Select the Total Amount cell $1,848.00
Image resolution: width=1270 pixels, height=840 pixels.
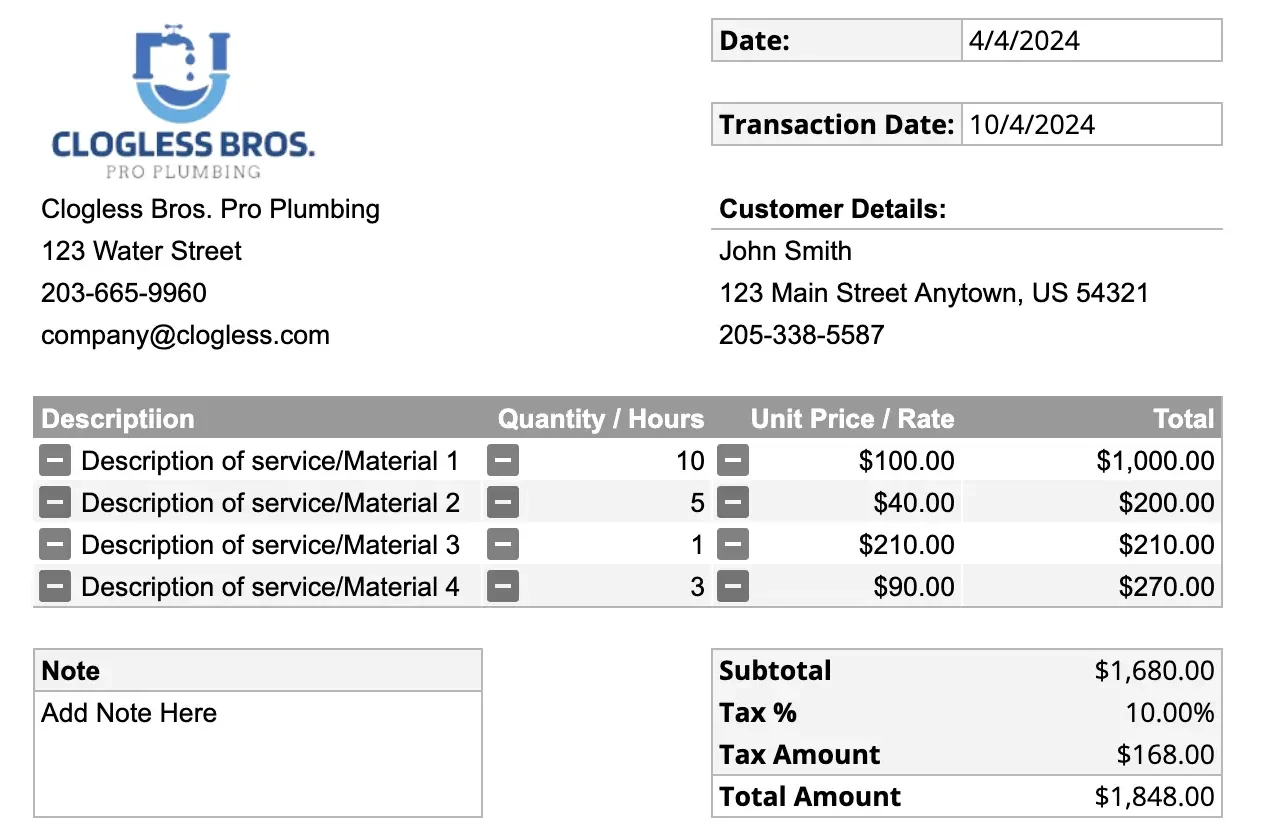(1155, 797)
